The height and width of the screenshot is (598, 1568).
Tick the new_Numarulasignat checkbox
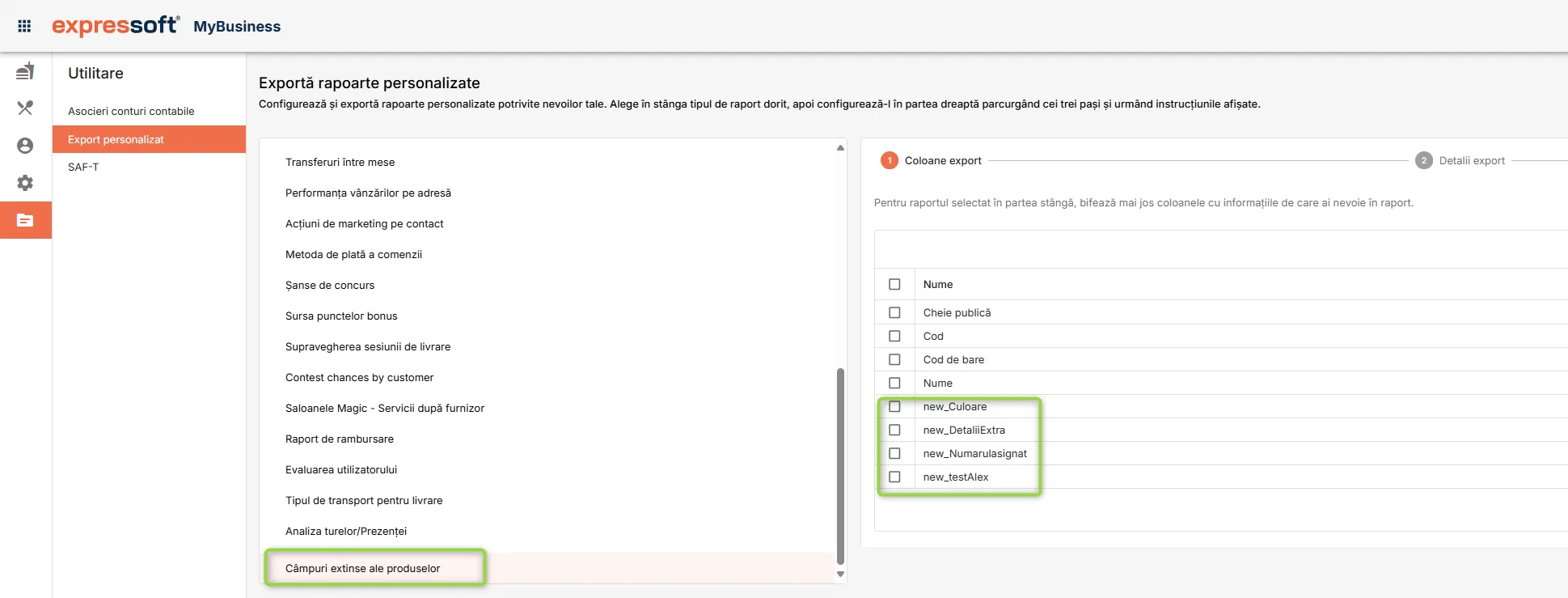pyautogui.click(x=894, y=453)
